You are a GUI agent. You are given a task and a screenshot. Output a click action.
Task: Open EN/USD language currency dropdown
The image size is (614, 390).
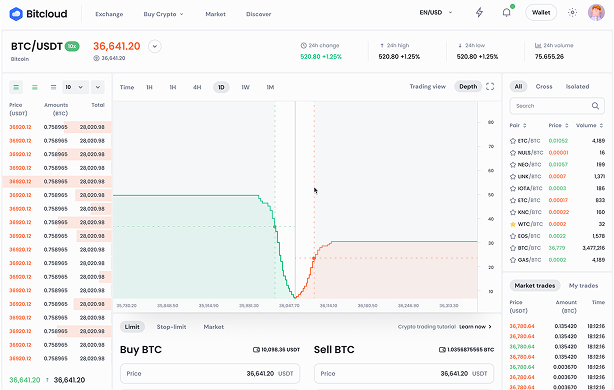pyautogui.click(x=435, y=13)
